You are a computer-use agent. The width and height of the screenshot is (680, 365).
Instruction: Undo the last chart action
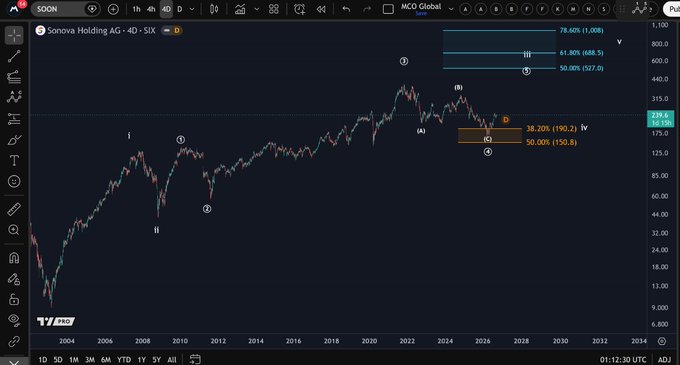346,9
